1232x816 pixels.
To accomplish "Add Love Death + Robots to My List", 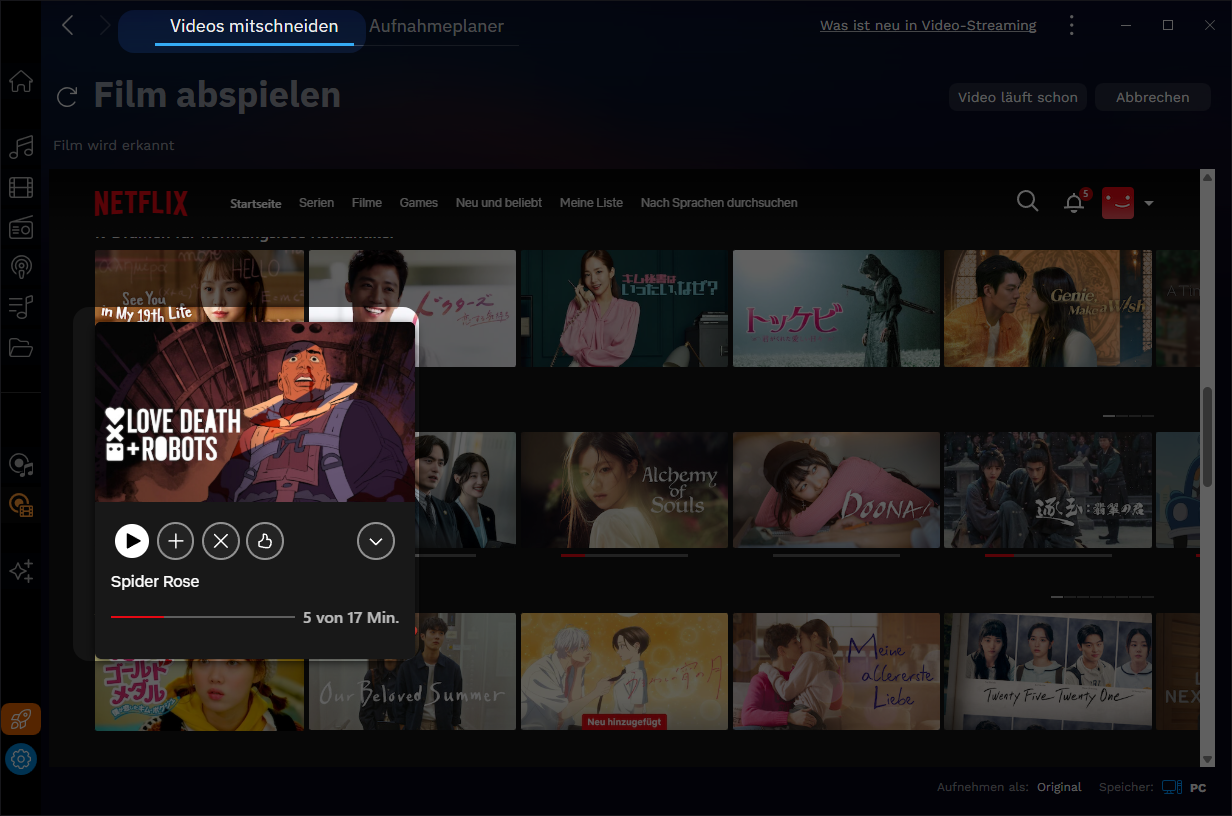I will coord(176,541).
